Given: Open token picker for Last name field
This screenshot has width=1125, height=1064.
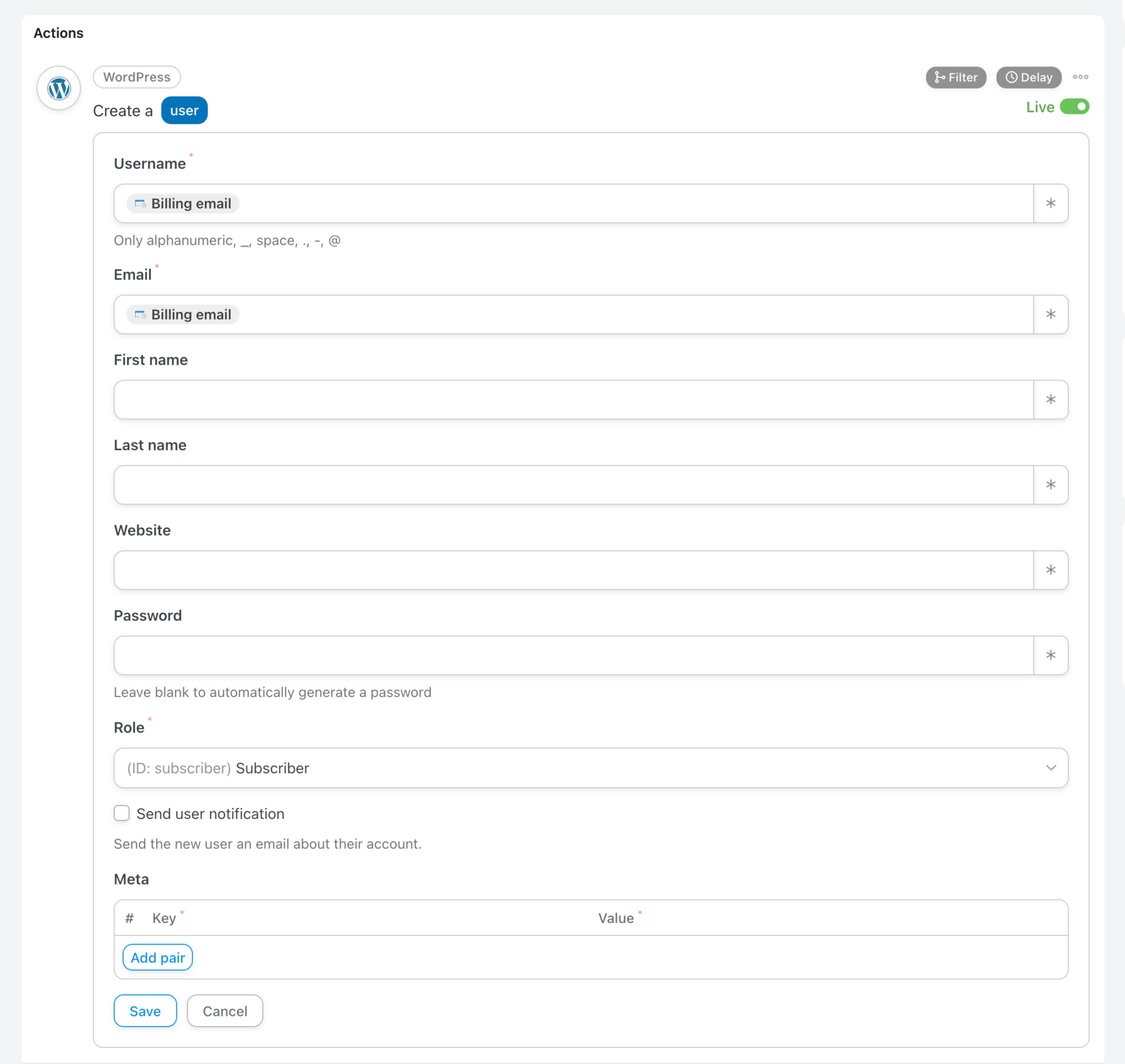Looking at the screenshot, I should pos(1051,485).
